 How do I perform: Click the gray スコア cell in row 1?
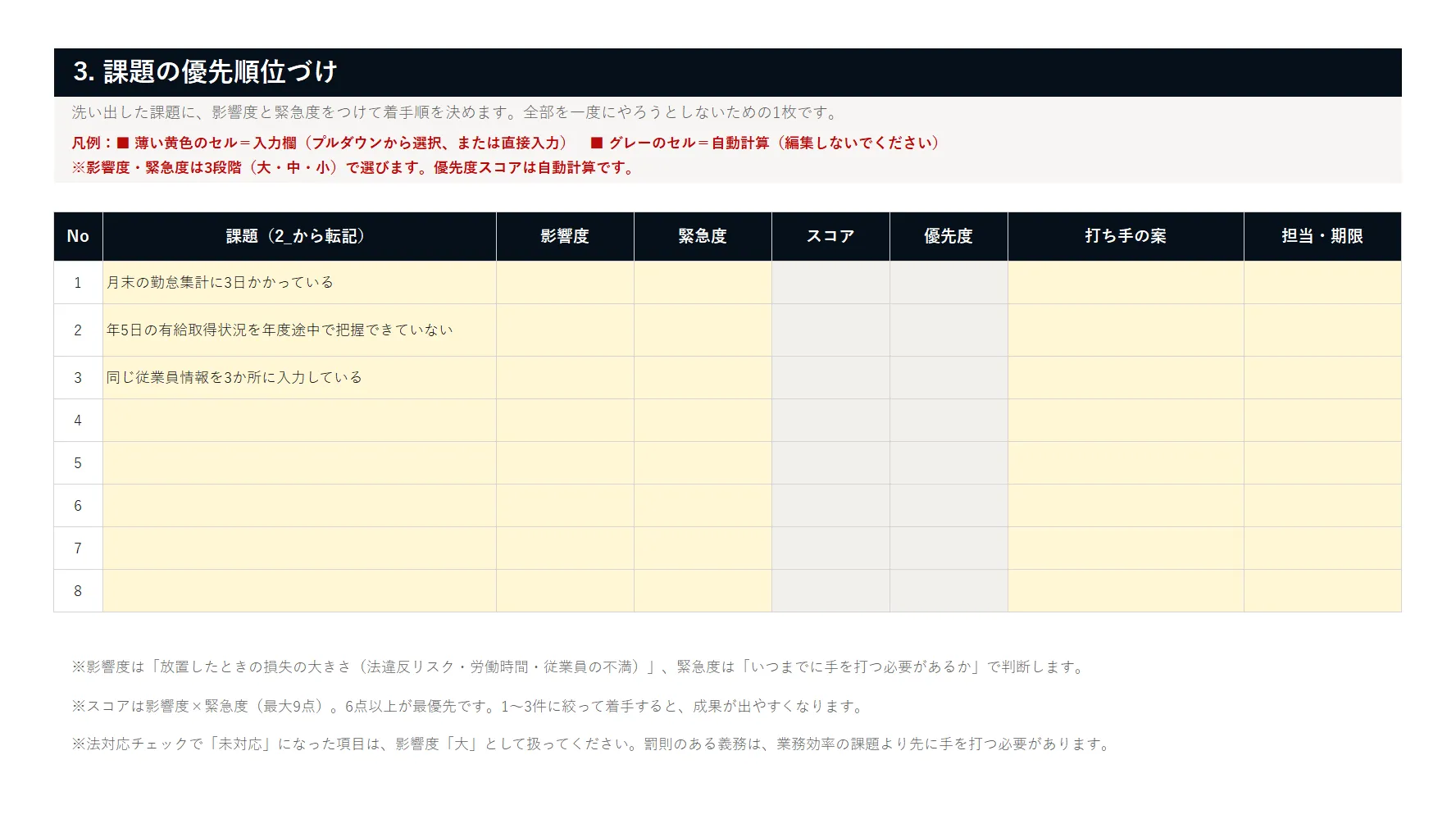(x=830, y=283)
